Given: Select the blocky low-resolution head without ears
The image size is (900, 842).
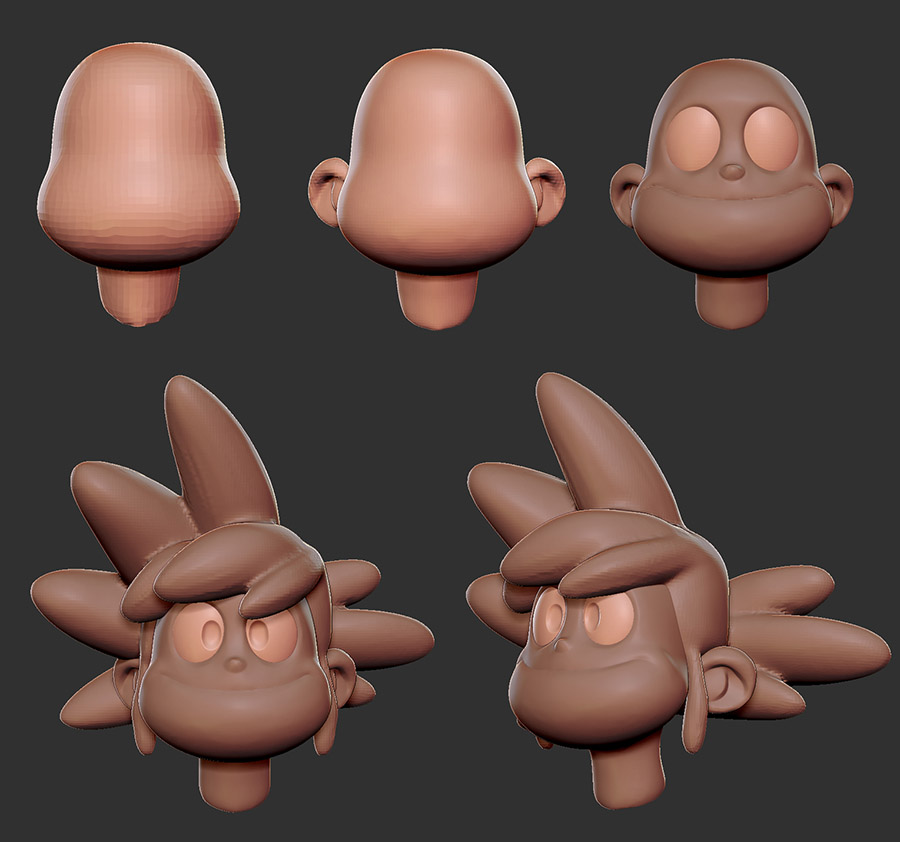Looking at the screenshot, I should 138,184.
